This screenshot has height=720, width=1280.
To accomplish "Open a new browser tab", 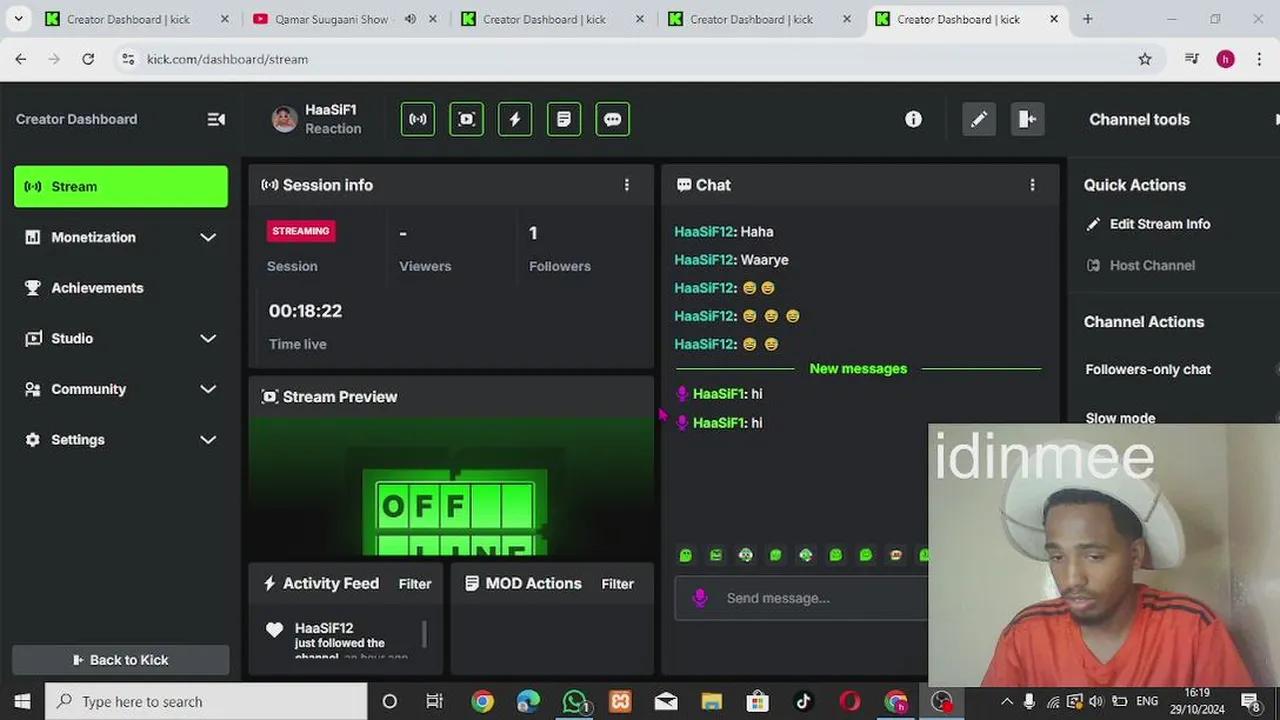I will click(x=1088, y=19).
